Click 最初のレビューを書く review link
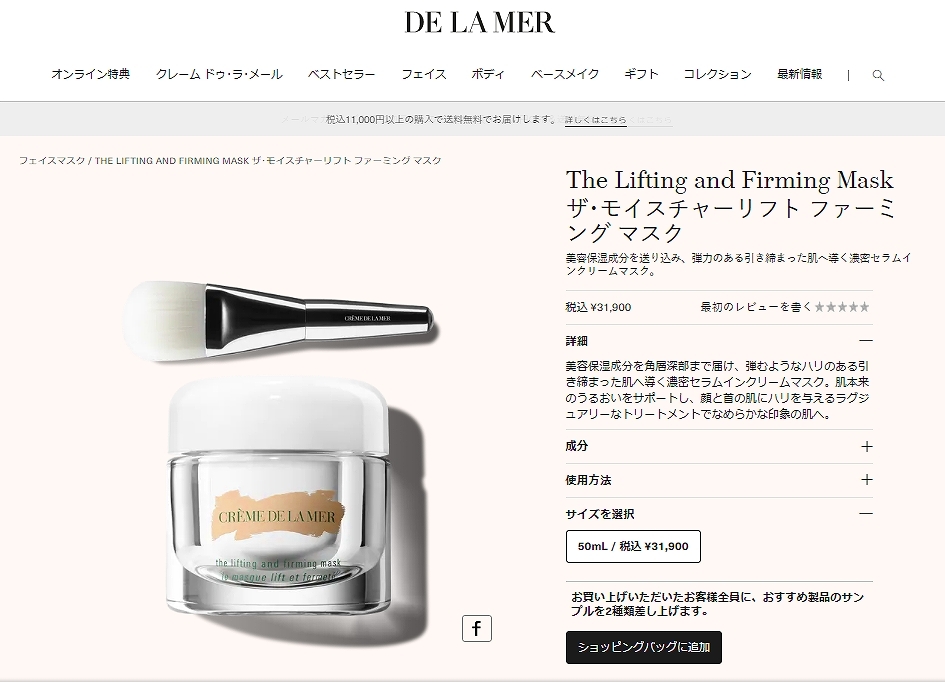Viewport: 945px width, 682px height. (756, 307)
